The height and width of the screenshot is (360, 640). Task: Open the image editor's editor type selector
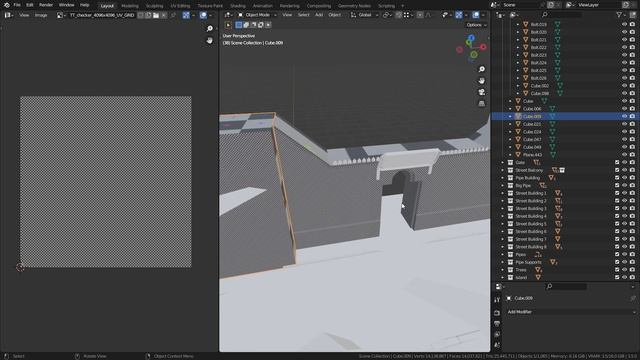tap(9, 15)
